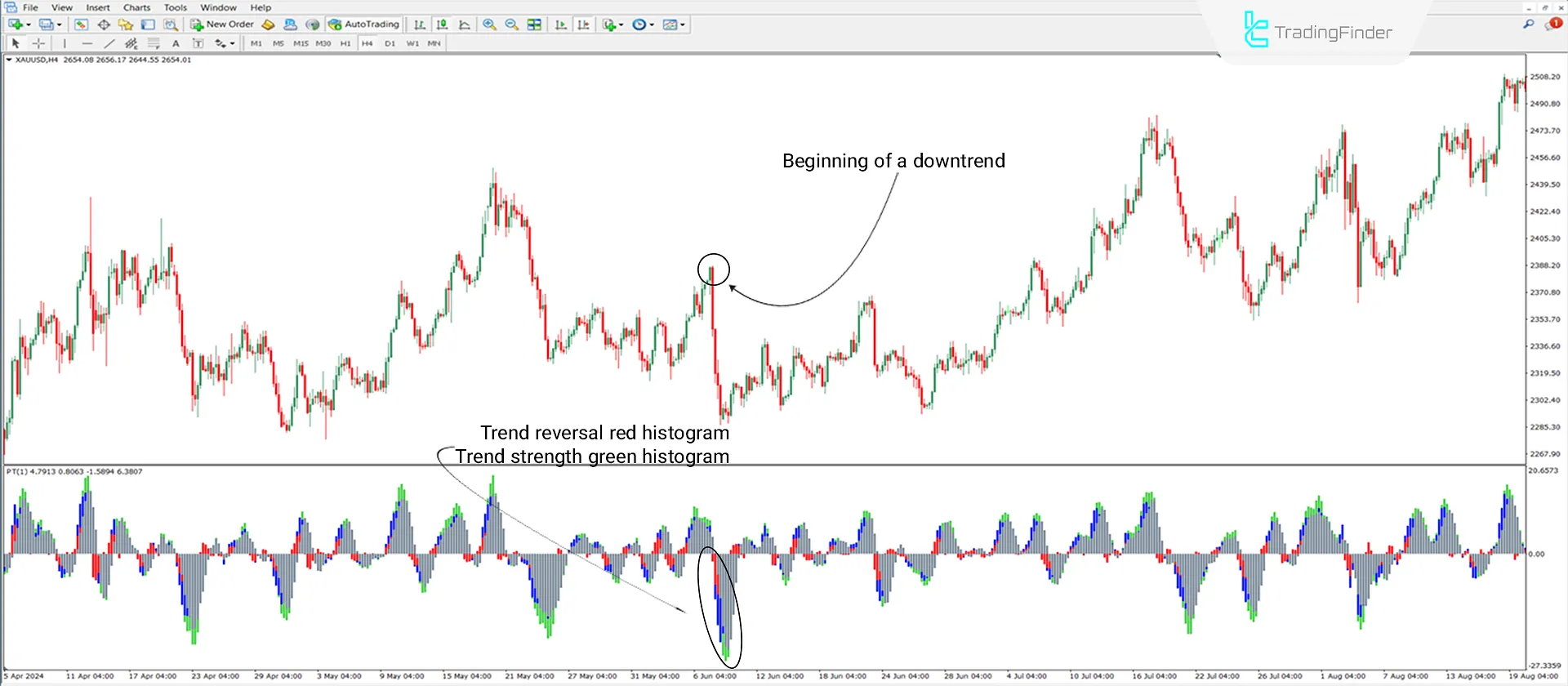Switch to bar chart mode
1568x686 pixels.
click(419, 24)
